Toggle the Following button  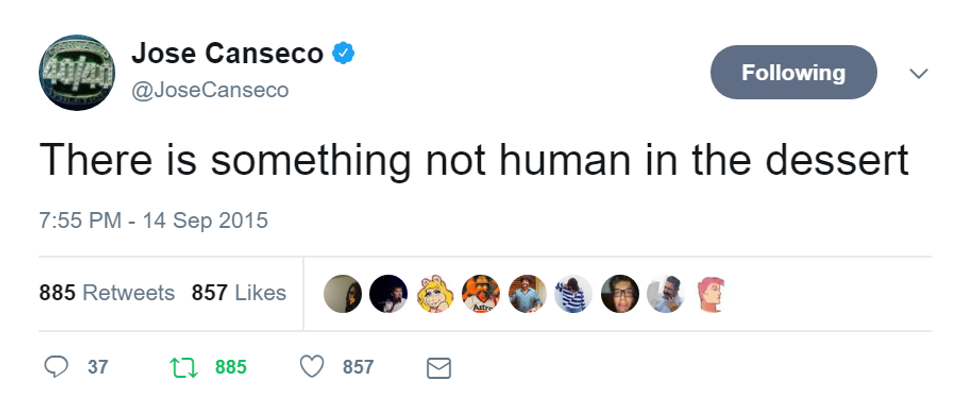[793, 73]
